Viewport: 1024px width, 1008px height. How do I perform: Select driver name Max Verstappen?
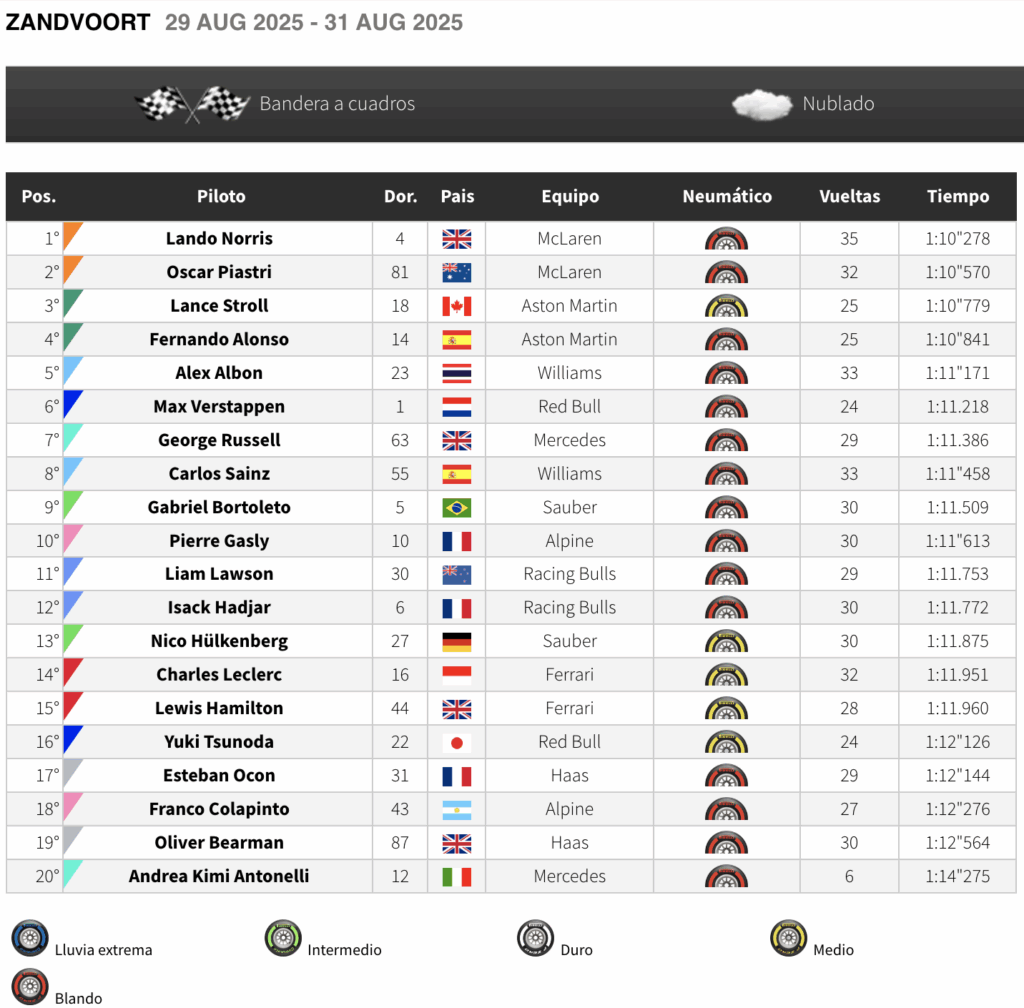pos(219,407)
